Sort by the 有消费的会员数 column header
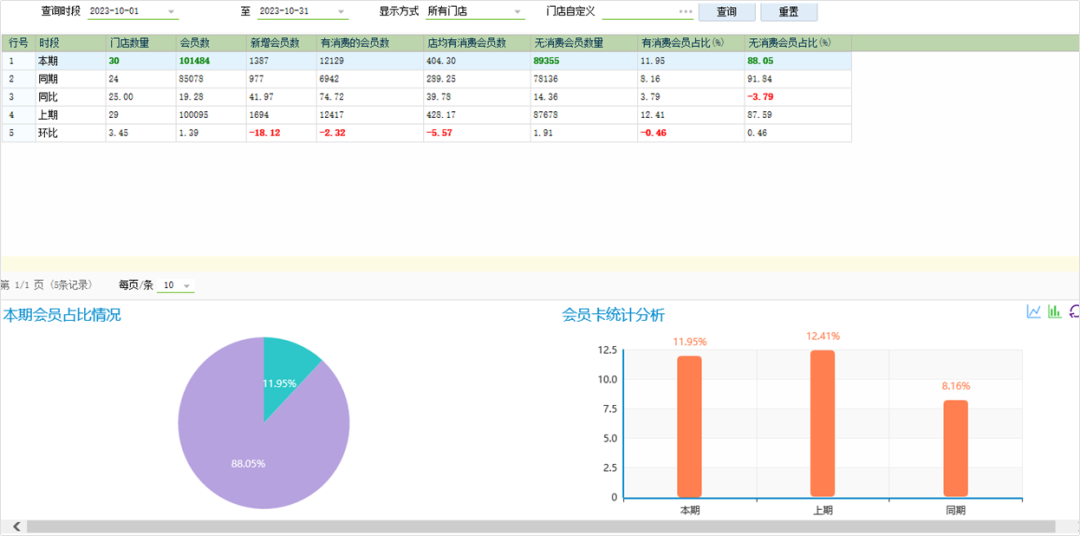 [371, 43]
